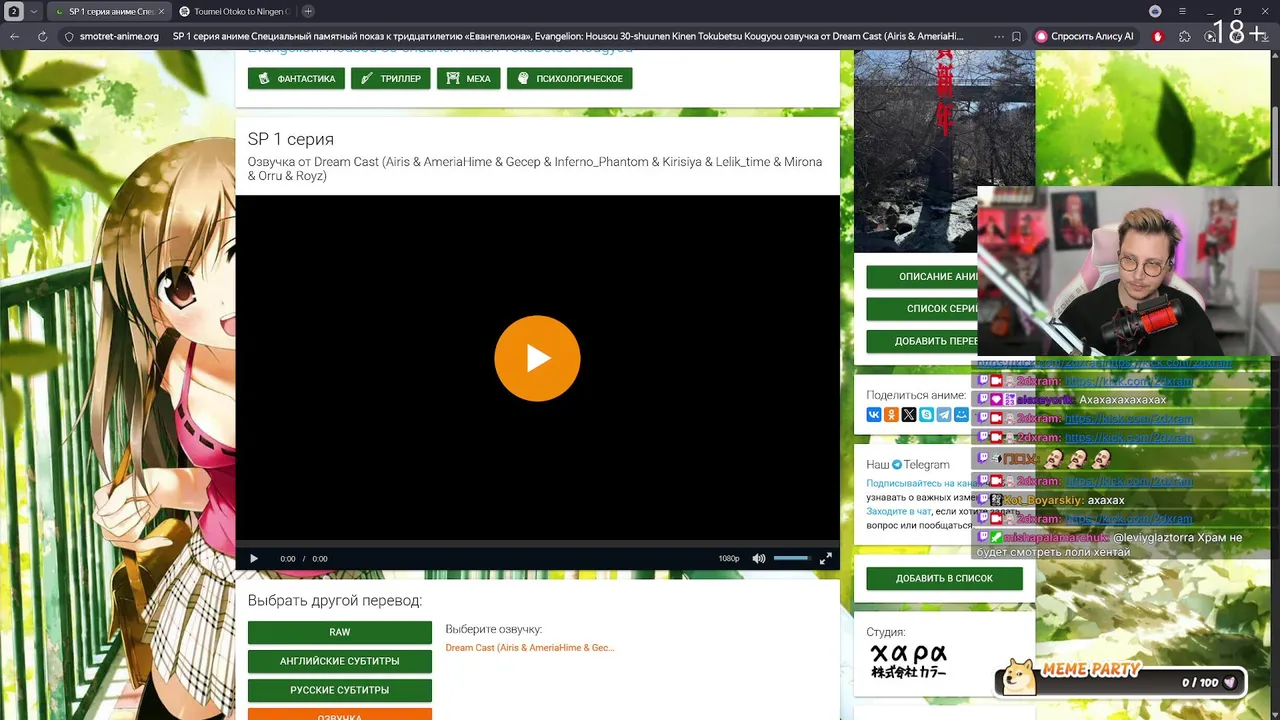This screenshot has width=1280, height=720.
Task: Enter fullscreen mode in the video player
Action: 826,559
